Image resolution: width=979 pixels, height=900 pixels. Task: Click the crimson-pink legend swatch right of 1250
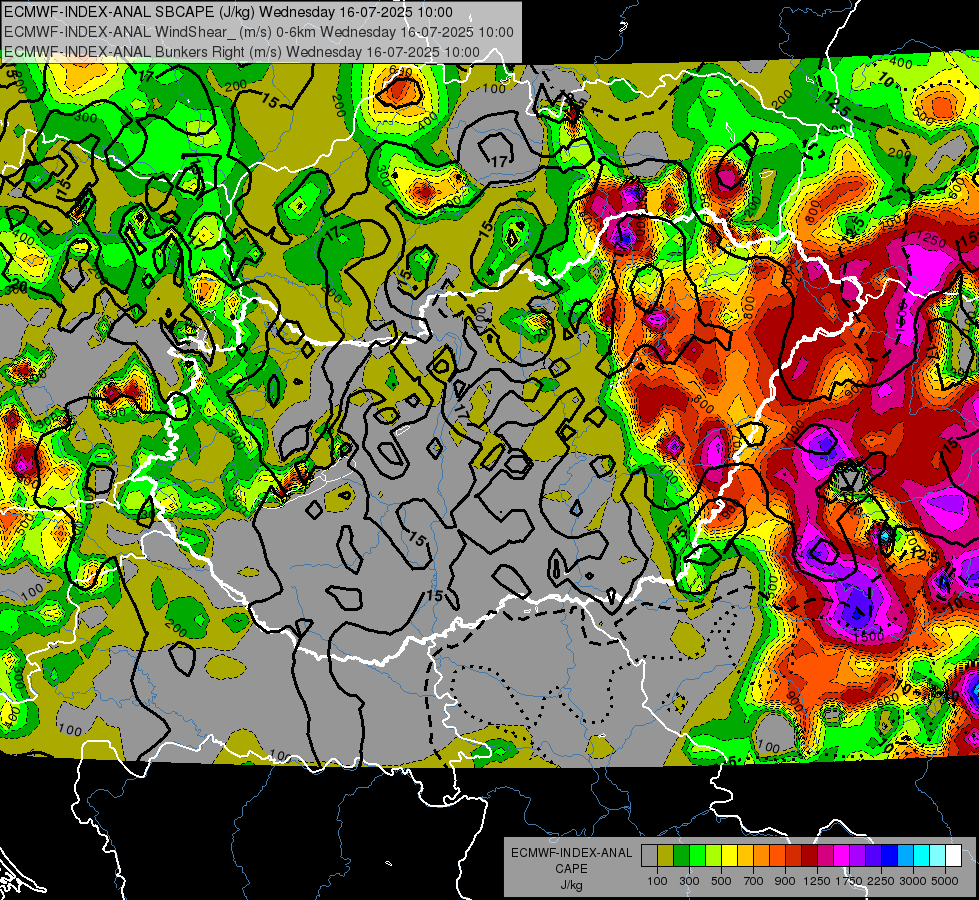pos(825,855)
